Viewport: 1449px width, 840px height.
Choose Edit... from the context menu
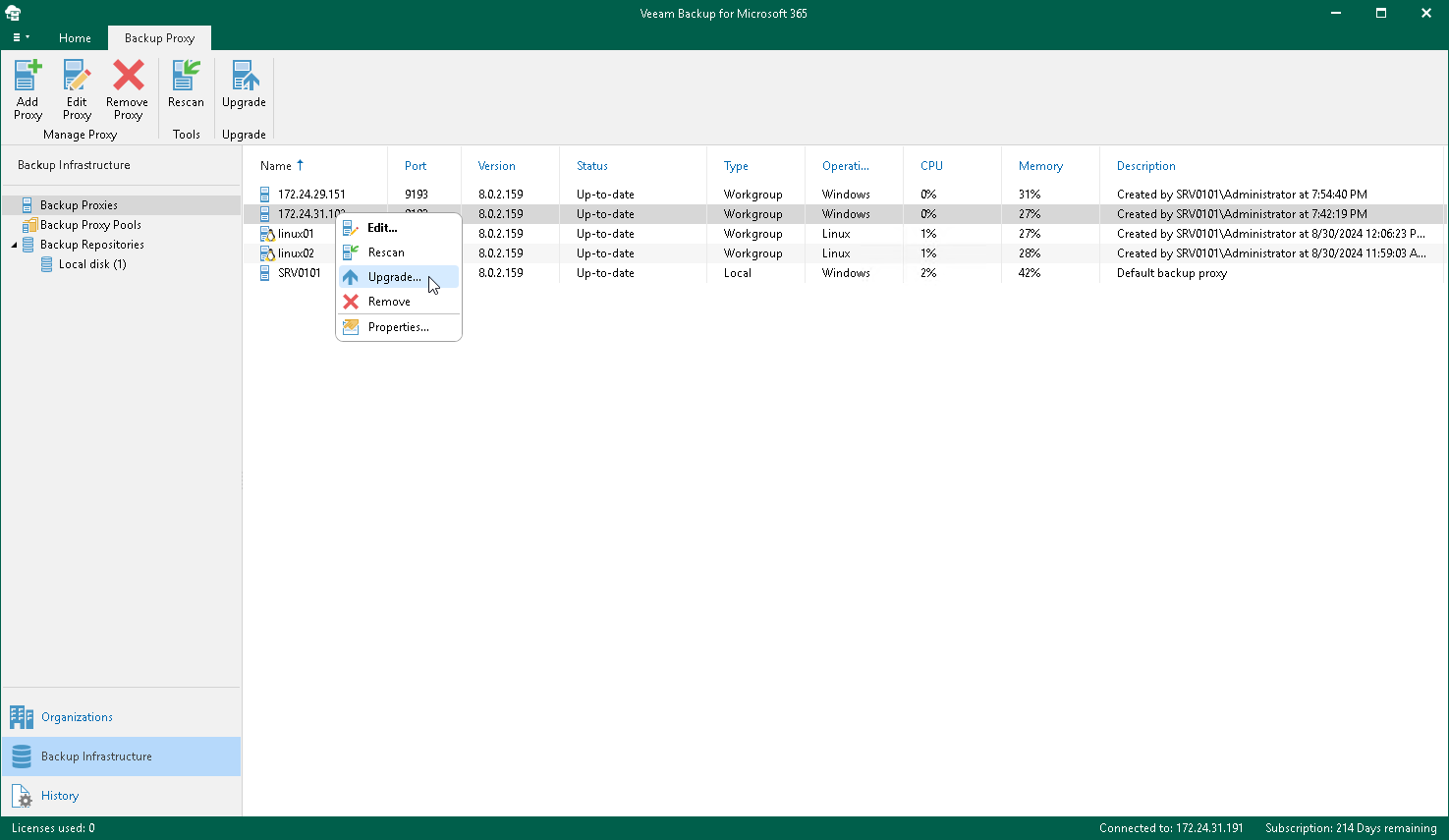pyautogui.click(x=399, y=228)
